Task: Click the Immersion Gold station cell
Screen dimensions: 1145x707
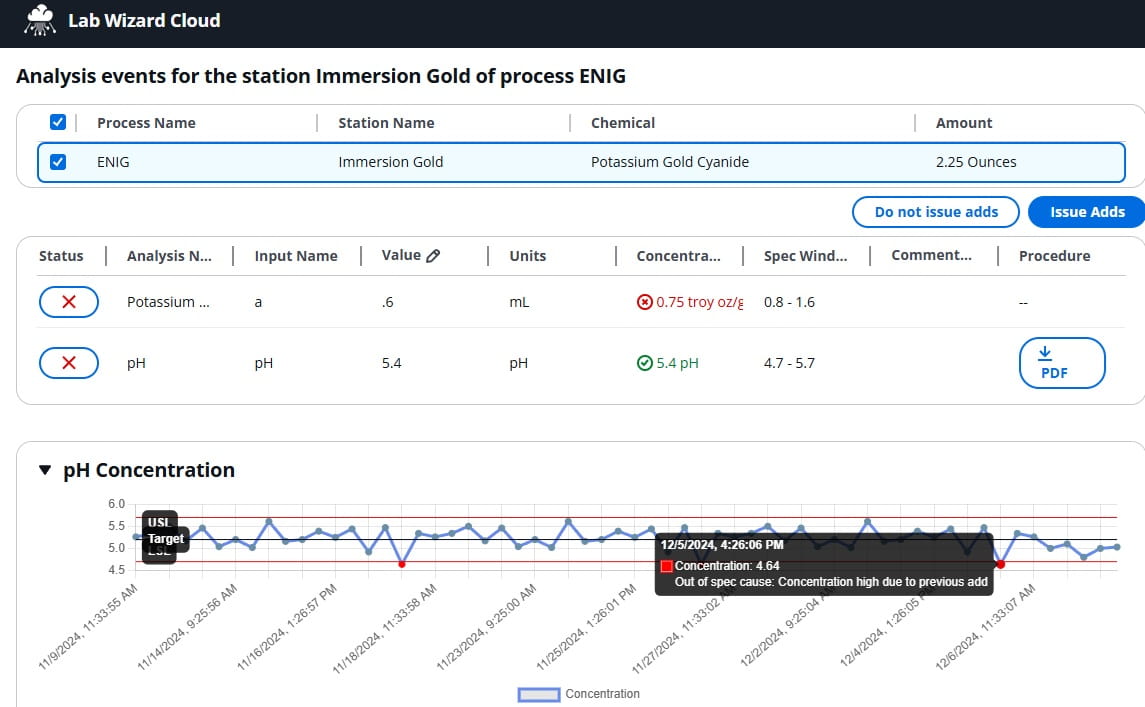Action: pyautogui.click(x=391, y=162)
